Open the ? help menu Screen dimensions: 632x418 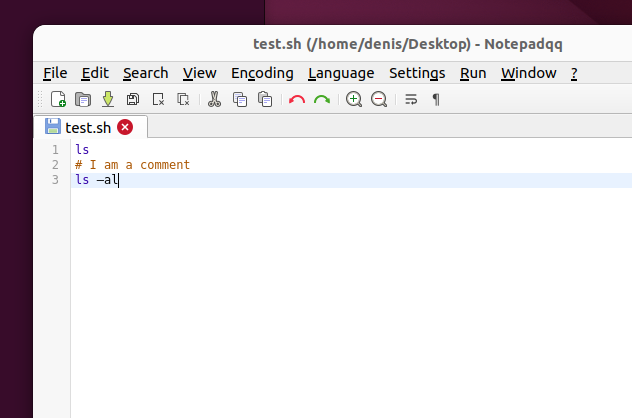[574, 73]
